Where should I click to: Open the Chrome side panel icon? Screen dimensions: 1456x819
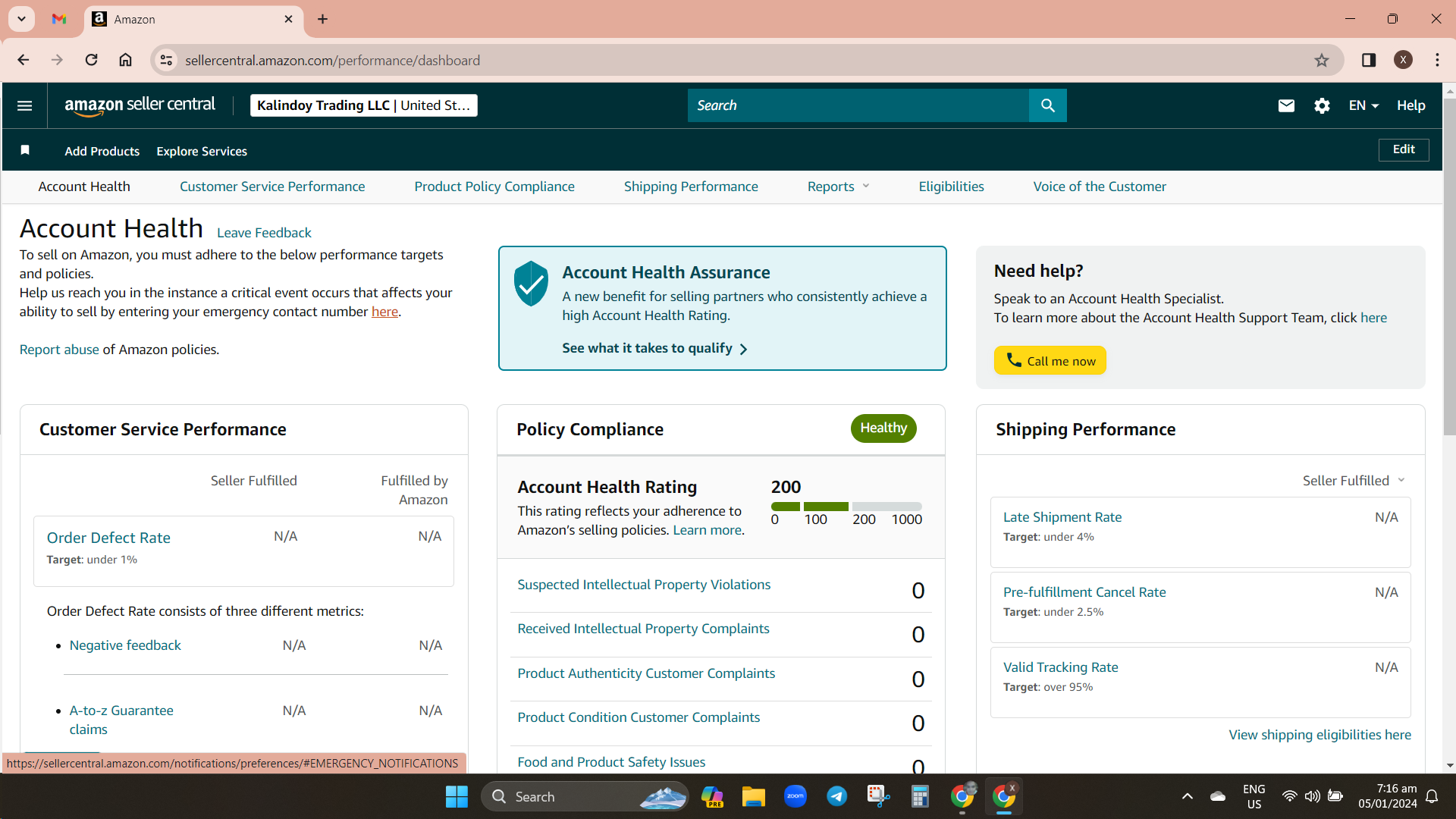[1369, 60]
